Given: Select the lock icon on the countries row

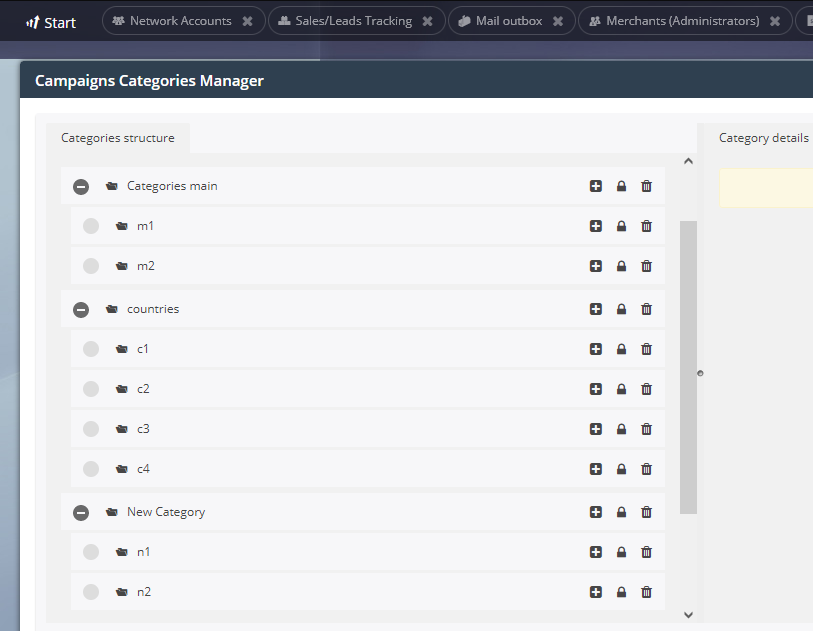Looking at the screenshot, I should click(x=621, y=309).
